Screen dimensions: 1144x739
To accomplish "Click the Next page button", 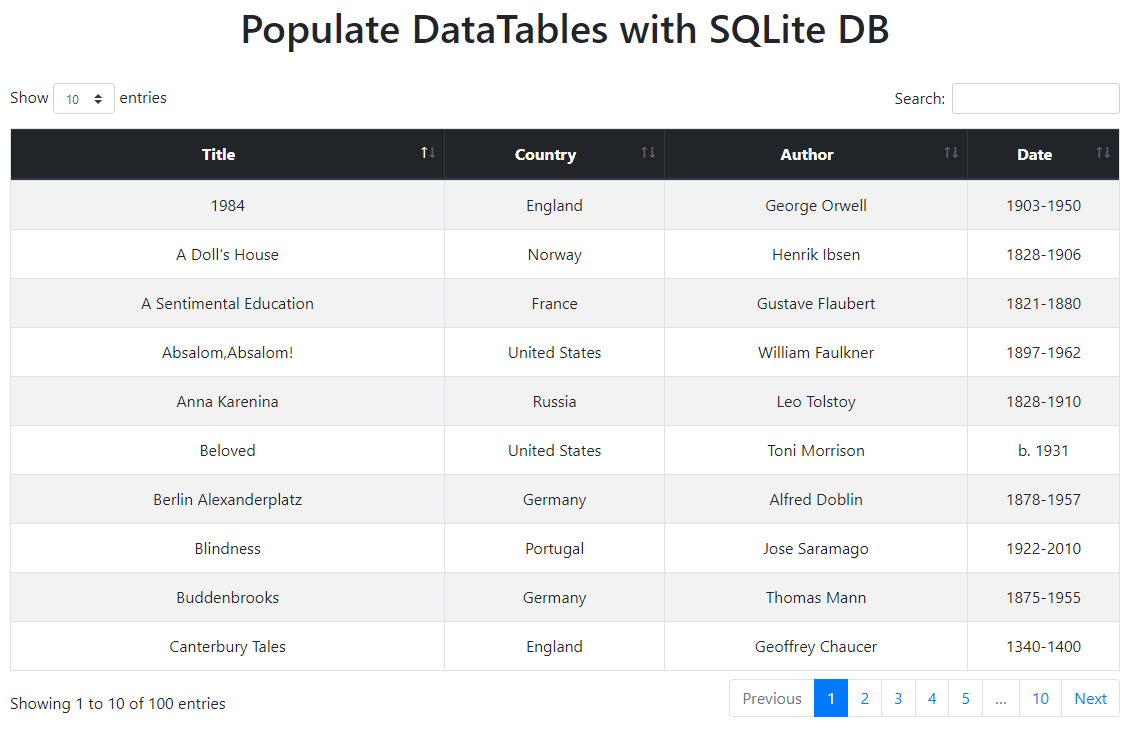I will 1090,698.
